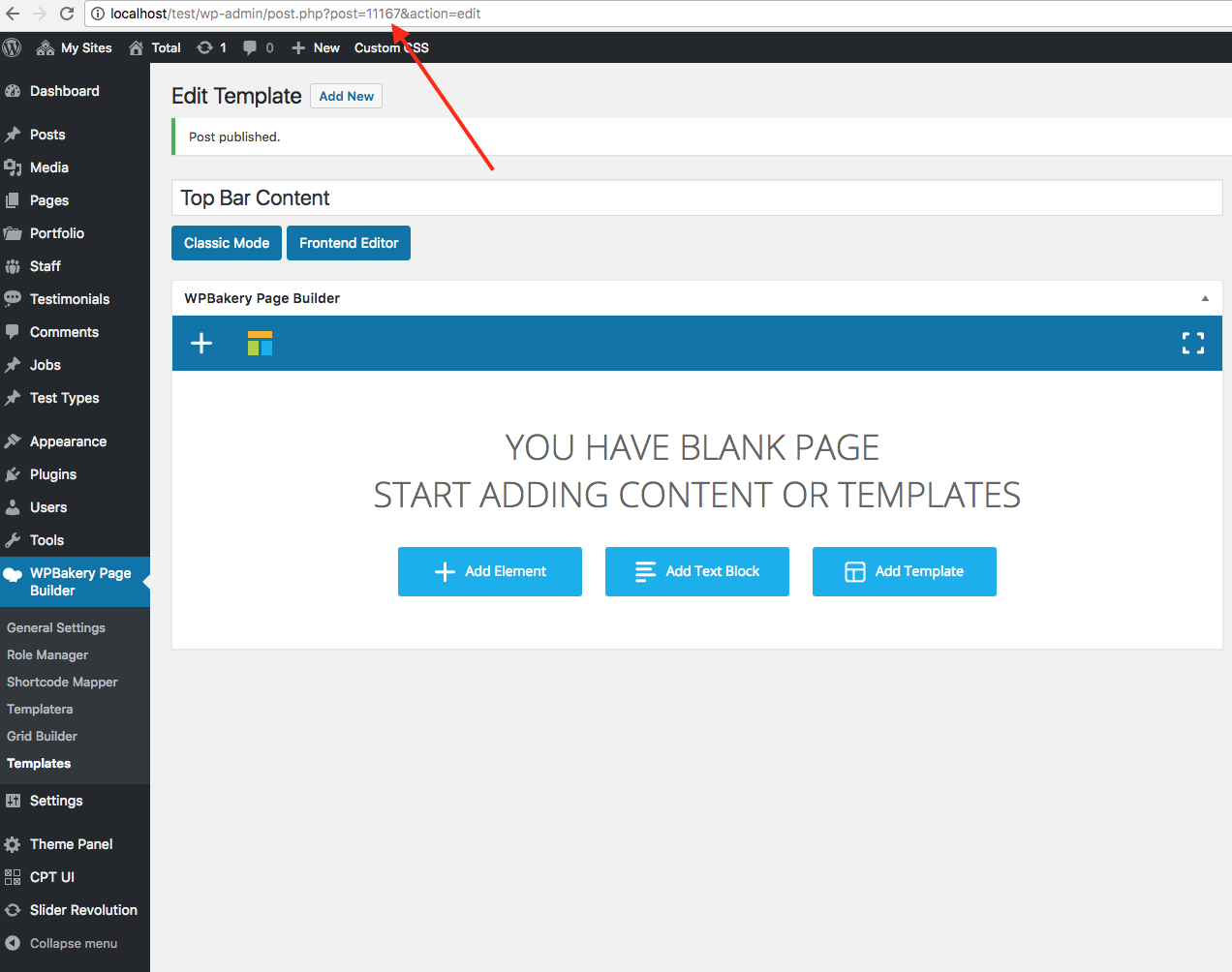Open the Tools menu
1232x972 pixels.
[75, 540]
